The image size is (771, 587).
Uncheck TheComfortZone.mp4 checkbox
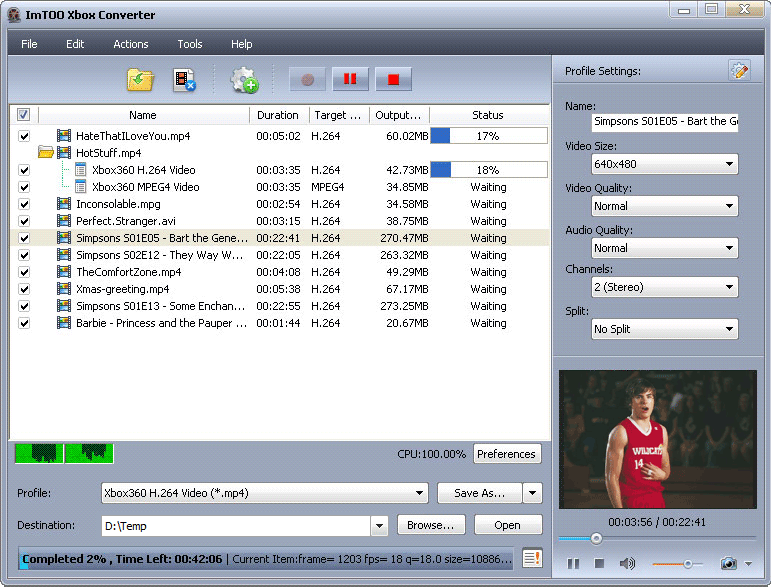[x=24, y=272]
